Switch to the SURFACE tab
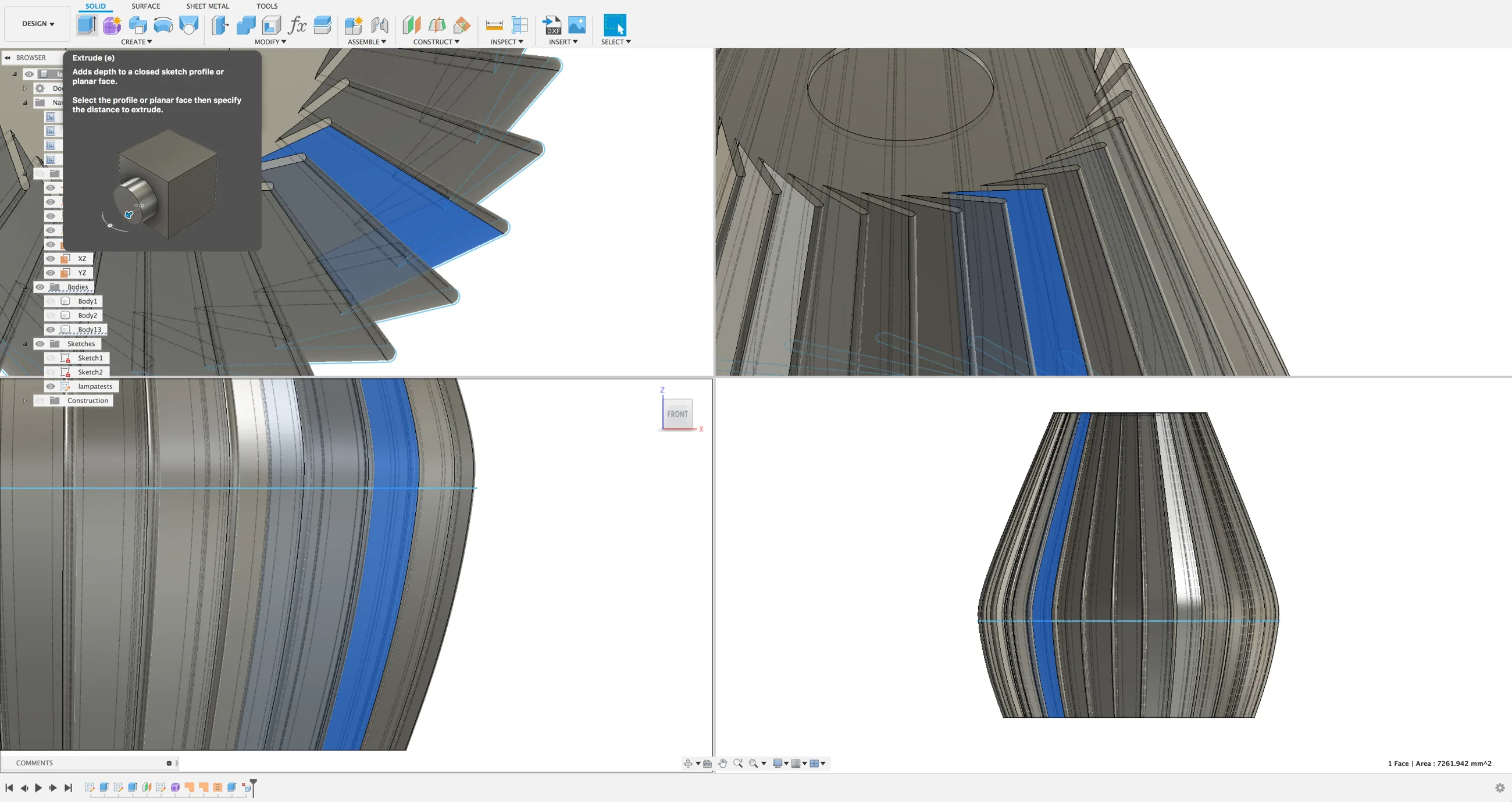 [145, 6]
